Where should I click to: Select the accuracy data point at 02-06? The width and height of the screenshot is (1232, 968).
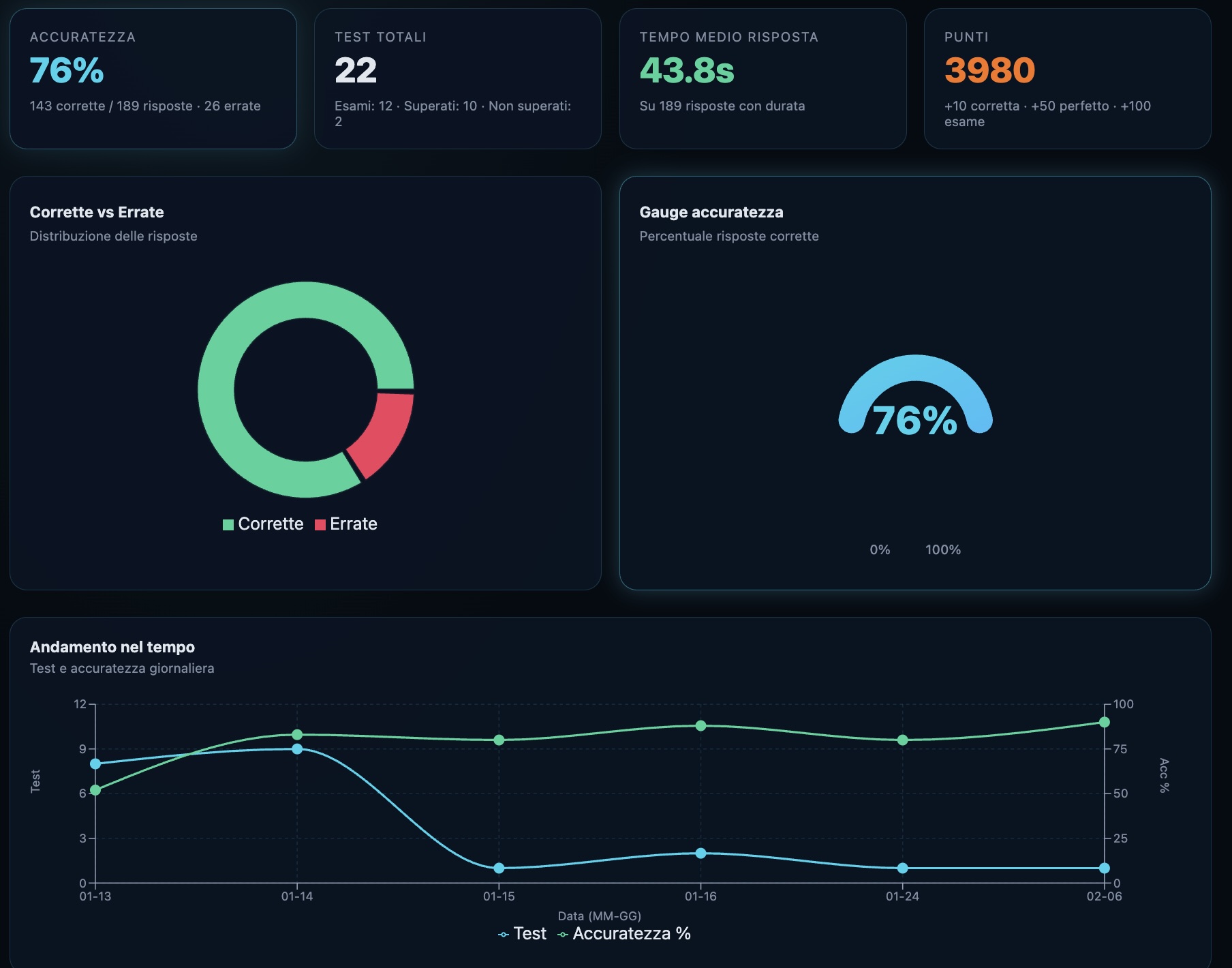[x=1104, y=722]
